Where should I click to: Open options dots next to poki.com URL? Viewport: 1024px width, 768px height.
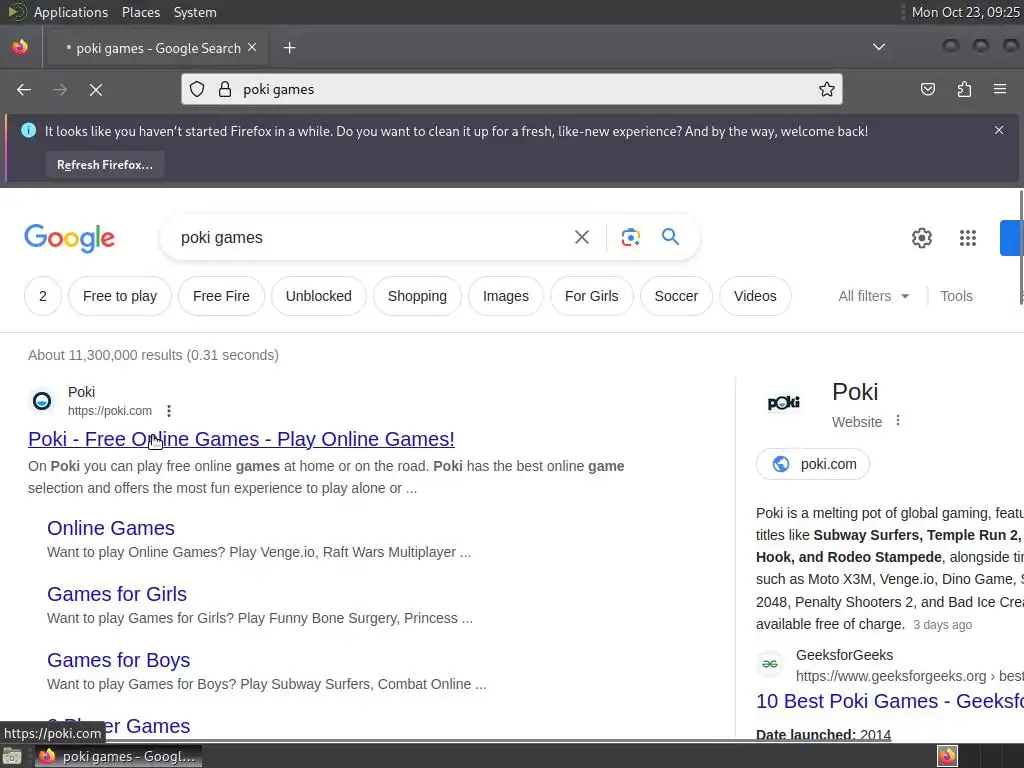click(169, 411)
